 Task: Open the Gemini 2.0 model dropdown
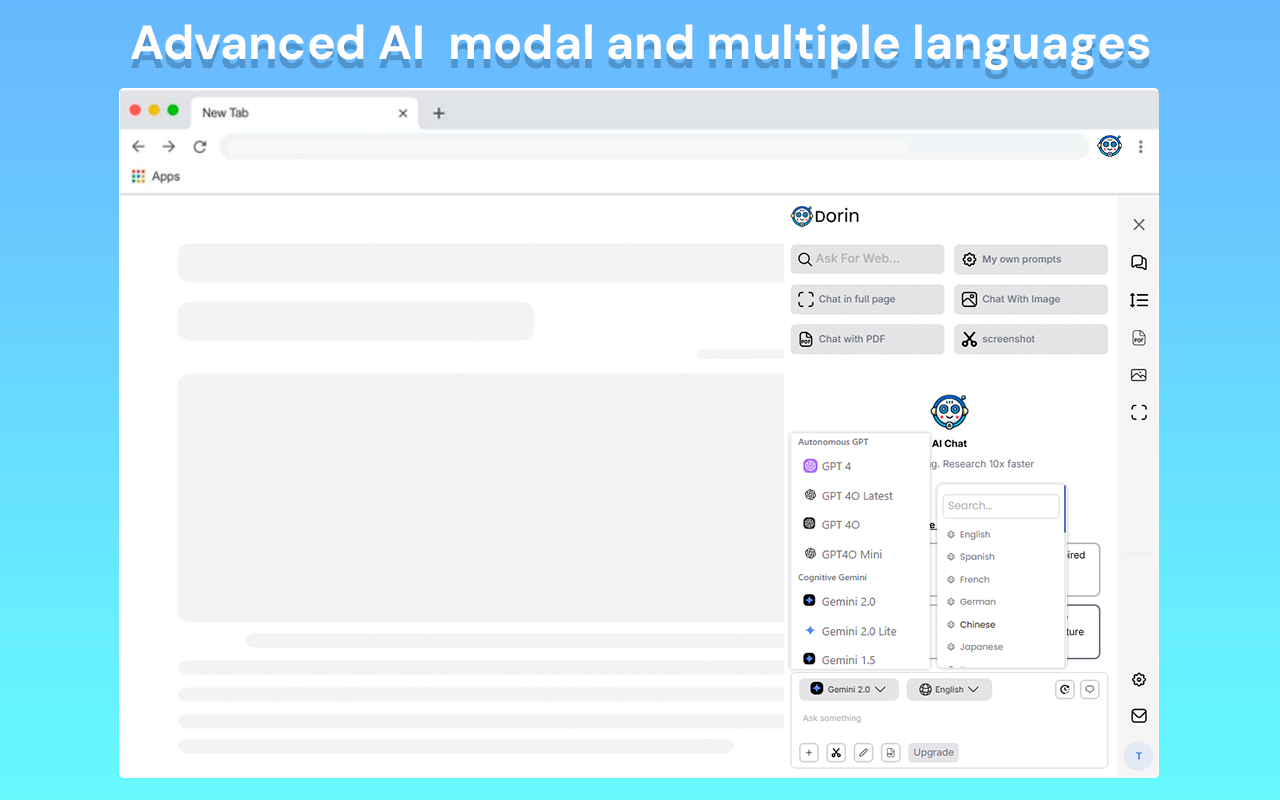(849, 689)
